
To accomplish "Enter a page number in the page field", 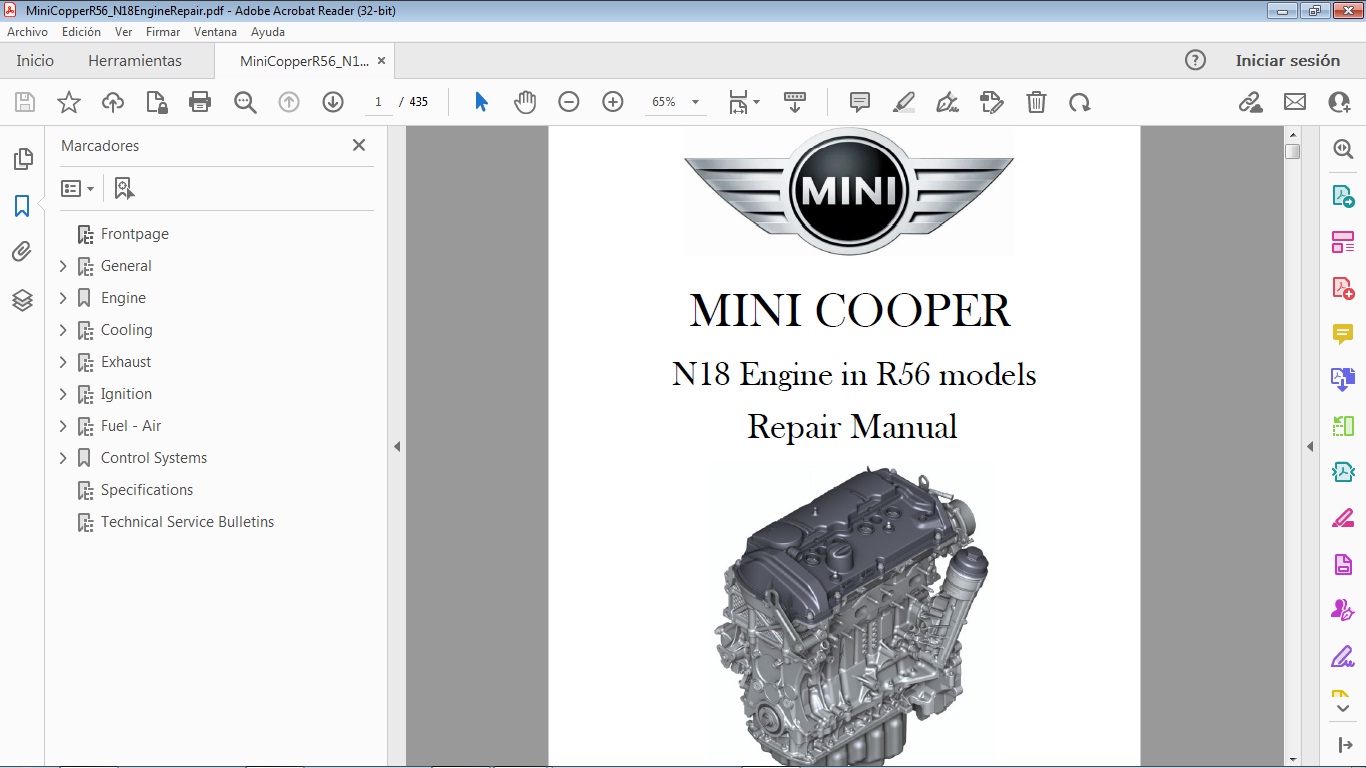I will 377,101.
